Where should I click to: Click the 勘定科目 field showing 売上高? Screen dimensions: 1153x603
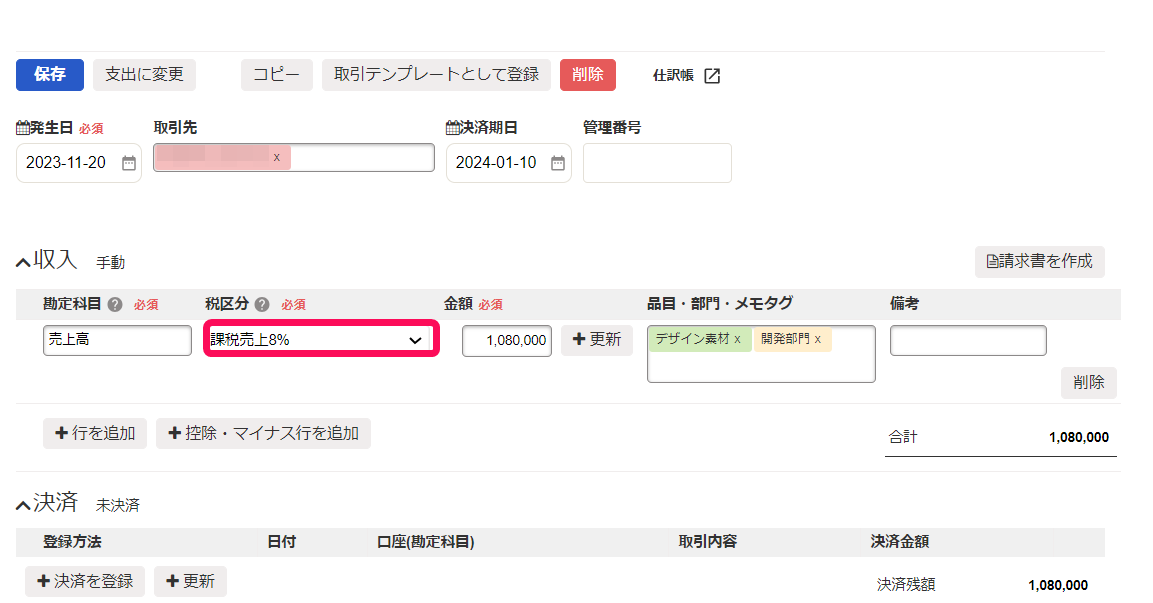(117, 340)
